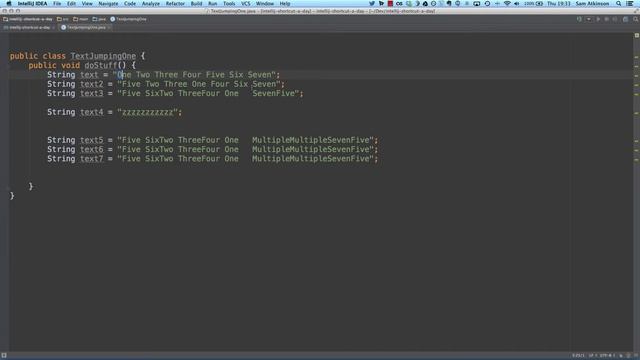640x360 pixels.
Task: Open the Edit menu
Action: tap(71, 4)
